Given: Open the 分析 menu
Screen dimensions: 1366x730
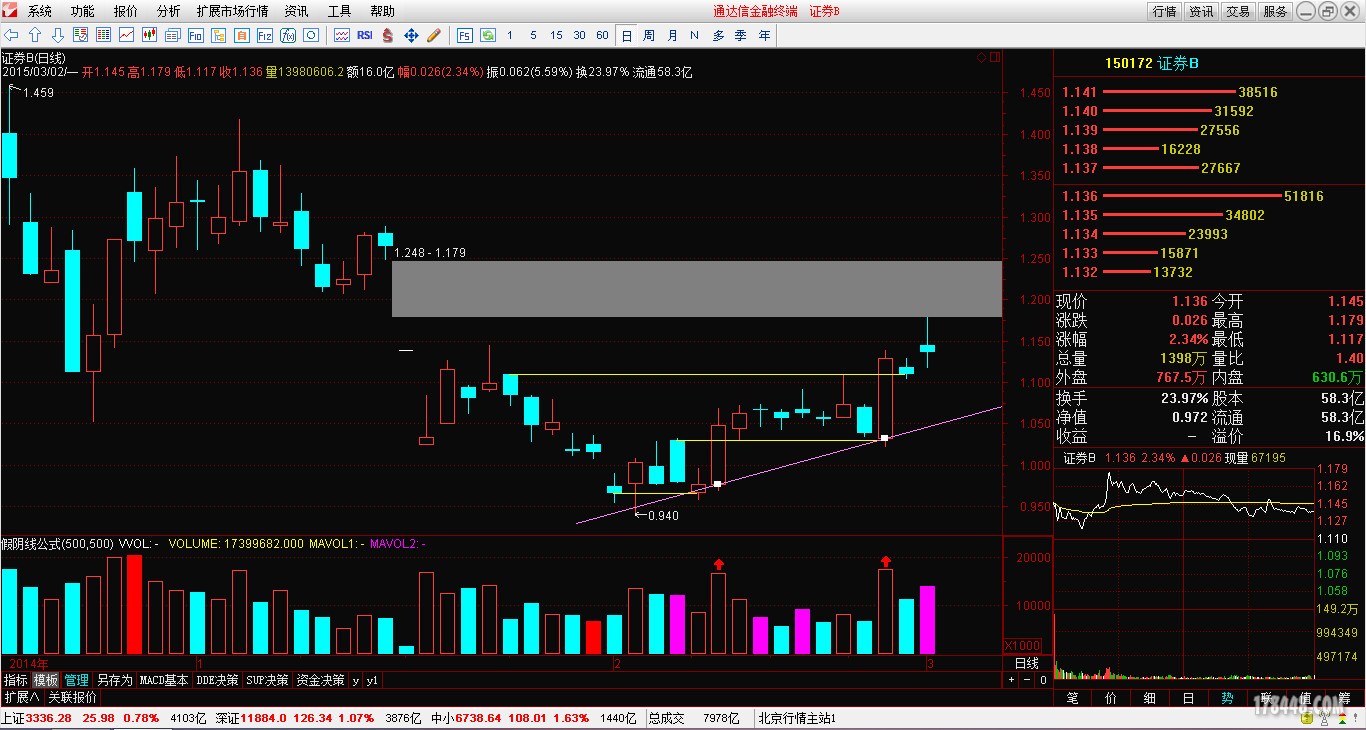Looking at the screenshot, I should tap(169, 11).
